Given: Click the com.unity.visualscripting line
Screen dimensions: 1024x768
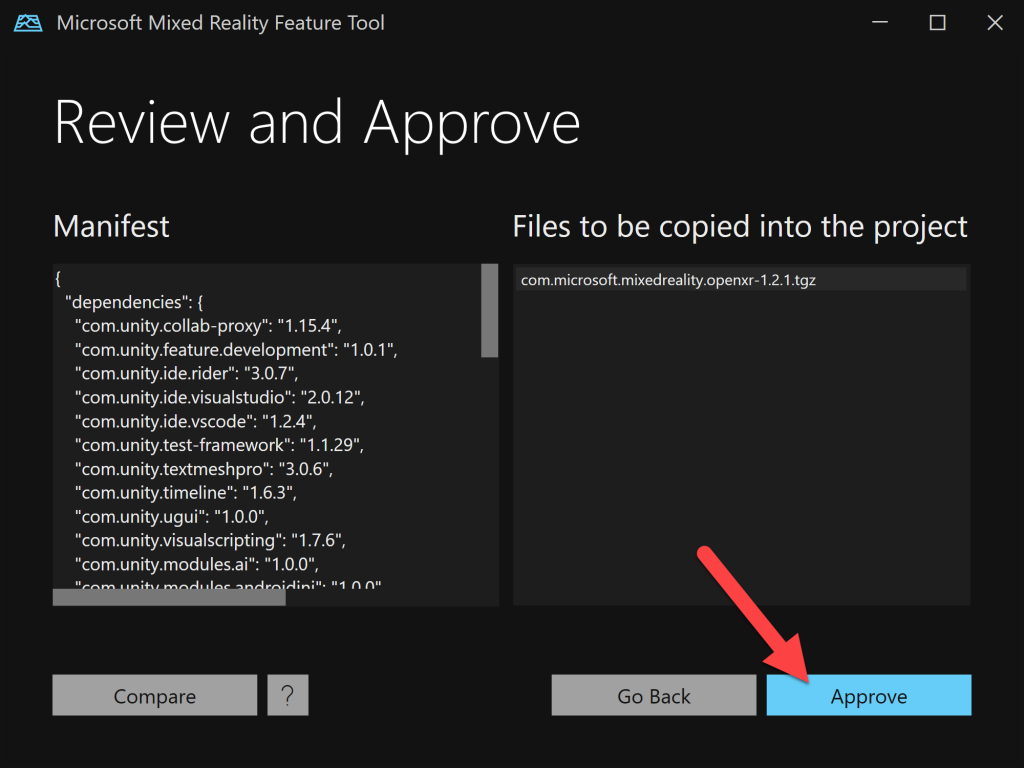Looking at the screenshot, I should 210,540.
